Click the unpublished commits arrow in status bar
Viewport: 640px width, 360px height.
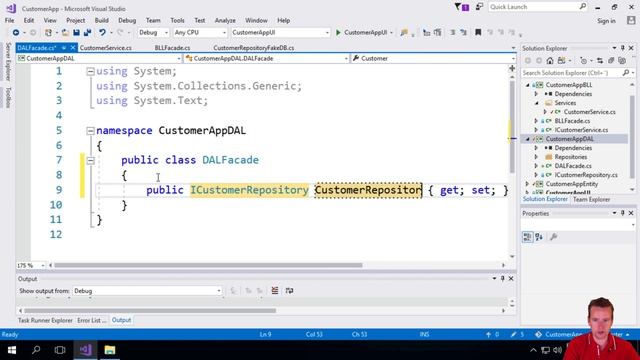coord(489,334)
